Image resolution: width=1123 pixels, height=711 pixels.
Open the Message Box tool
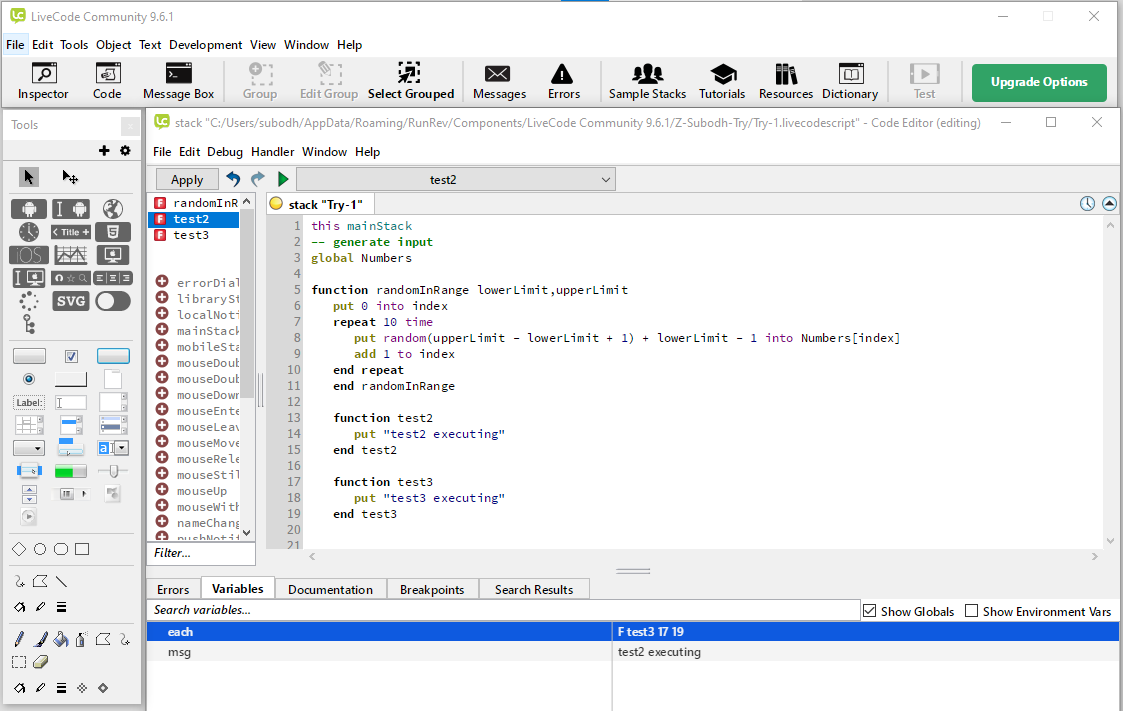tap(178, 81)
